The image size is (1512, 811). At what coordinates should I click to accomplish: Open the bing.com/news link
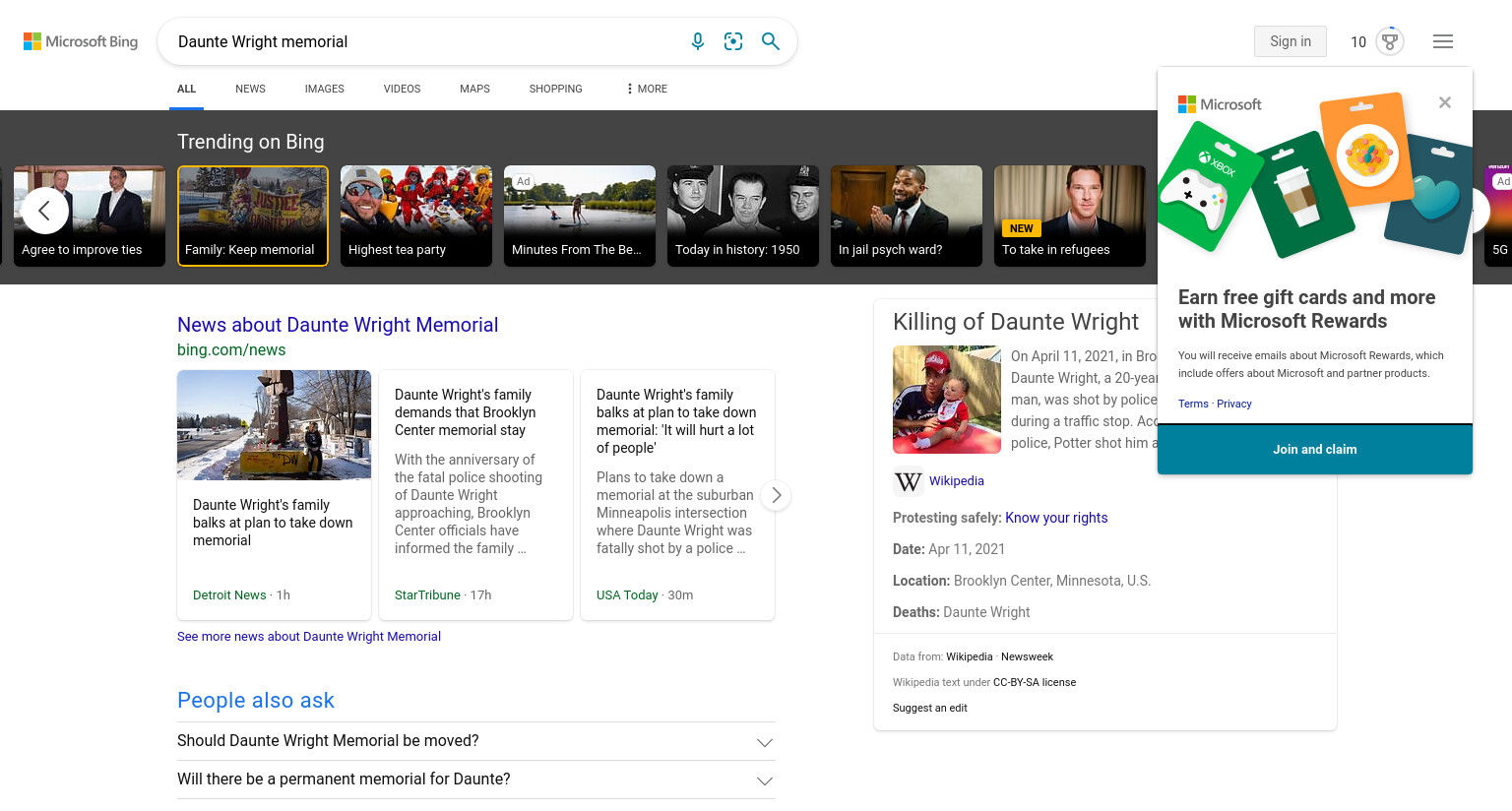coord(231,350)
